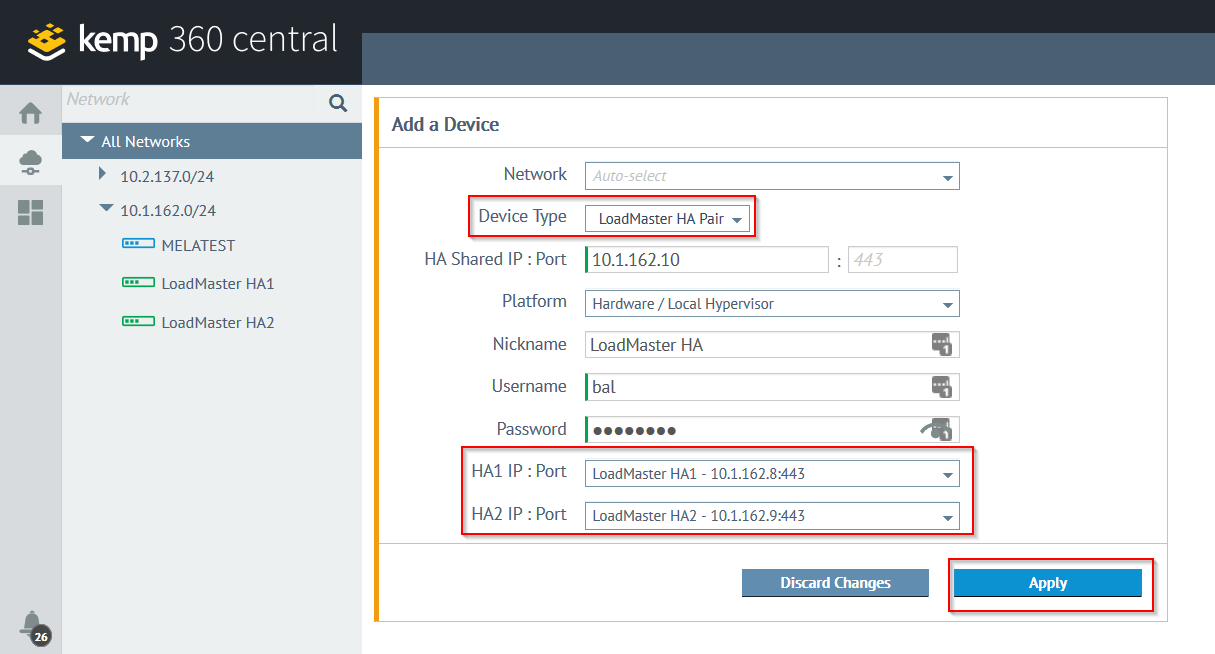Select LoadMaster HA2 in the tree
The height and width of the screenshot is (654, 1215).
(217, 322)
